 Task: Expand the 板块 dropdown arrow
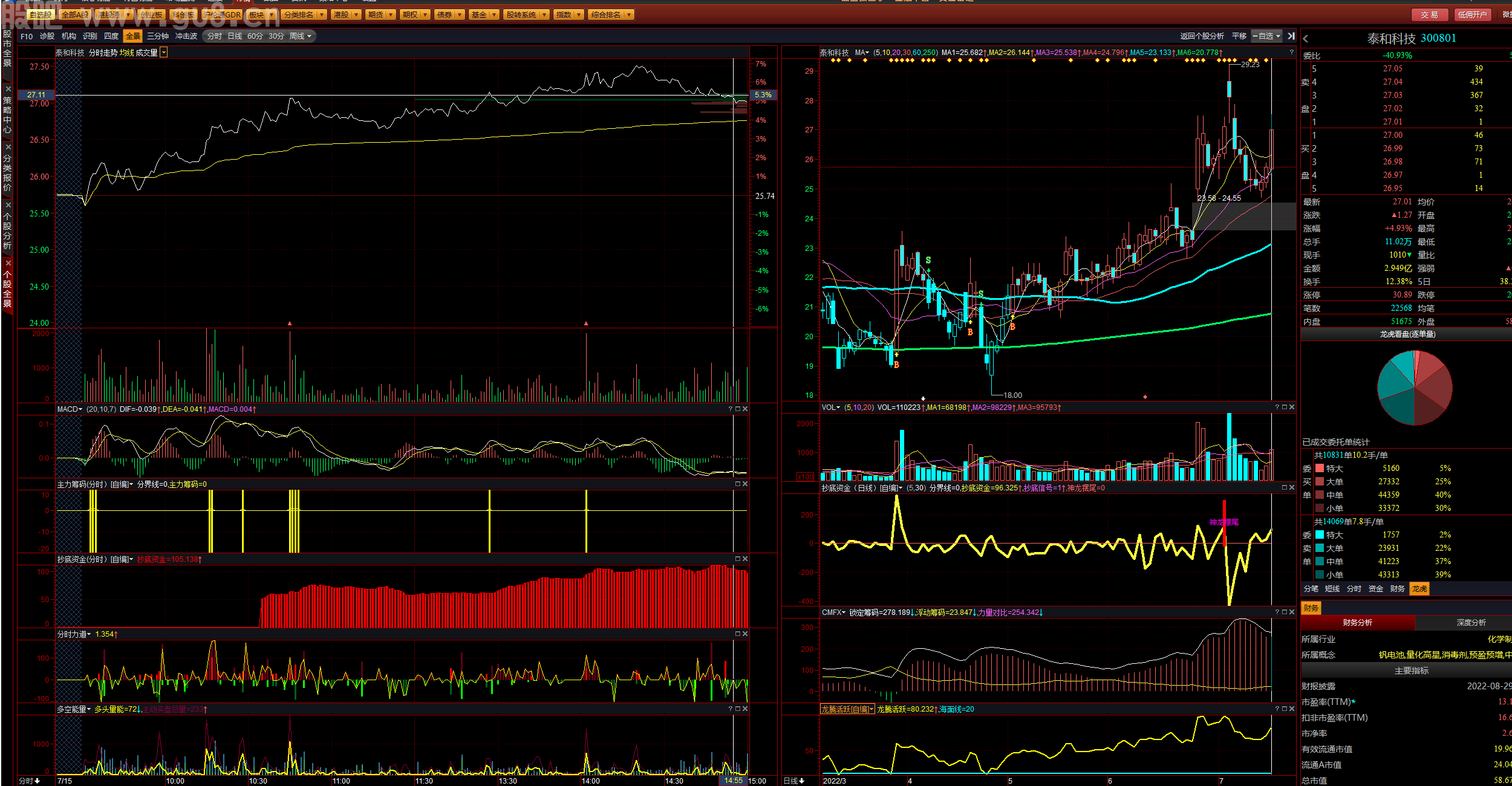click(x=271, y=15)
